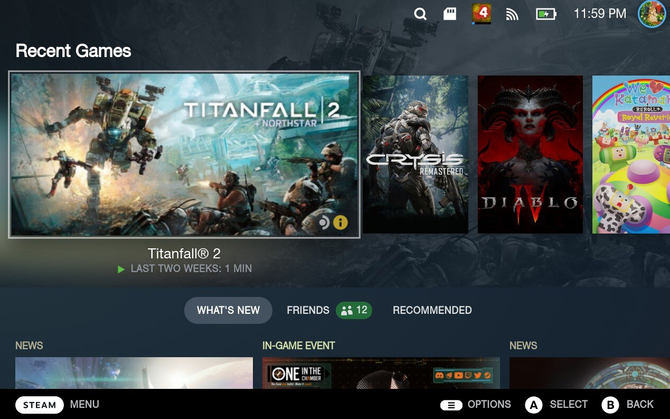670x419 pixels.
Task: Click the battery charging icon
Action: [x=546, y=14]
